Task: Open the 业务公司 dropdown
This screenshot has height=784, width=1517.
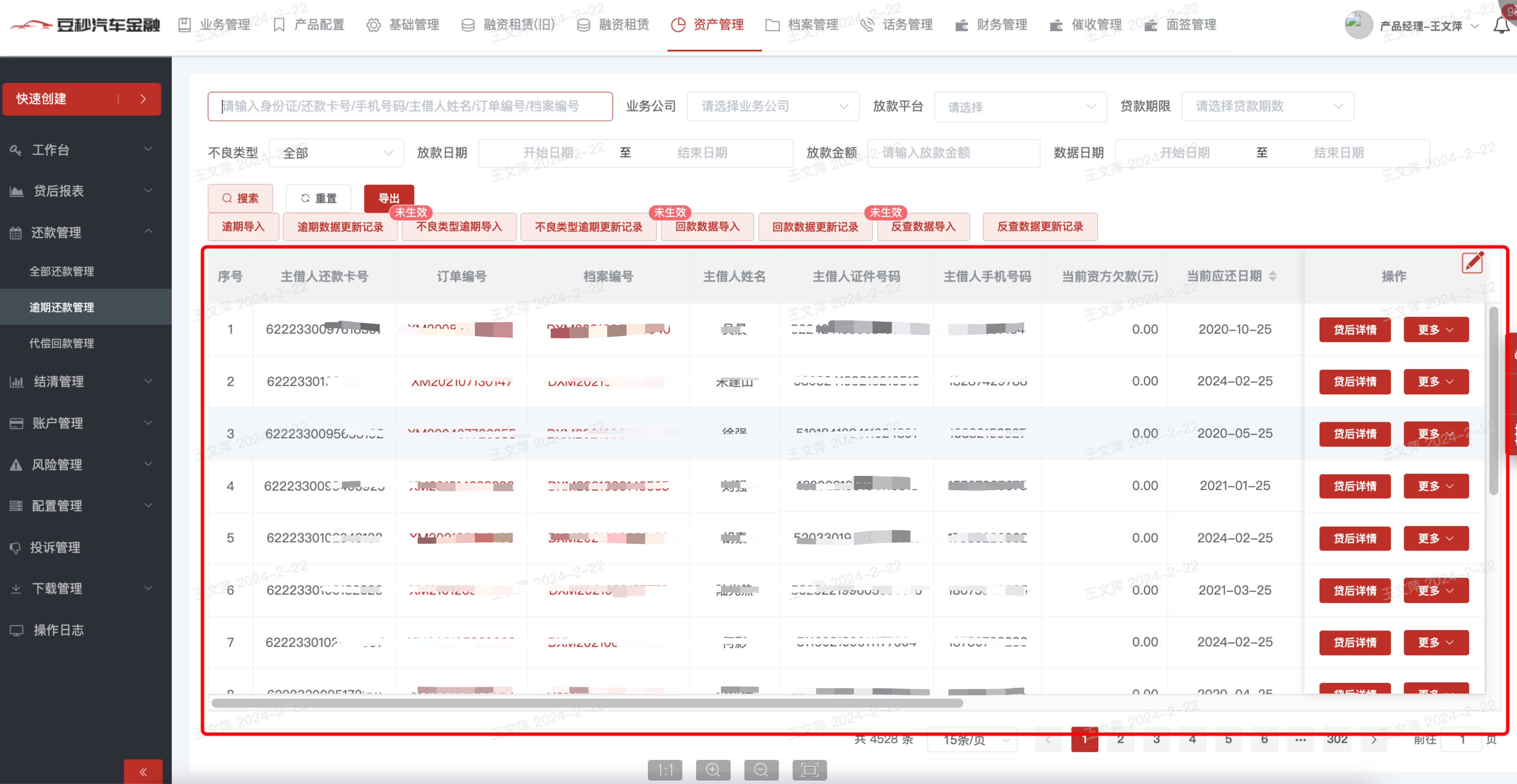Action: [x=773, y=106]
